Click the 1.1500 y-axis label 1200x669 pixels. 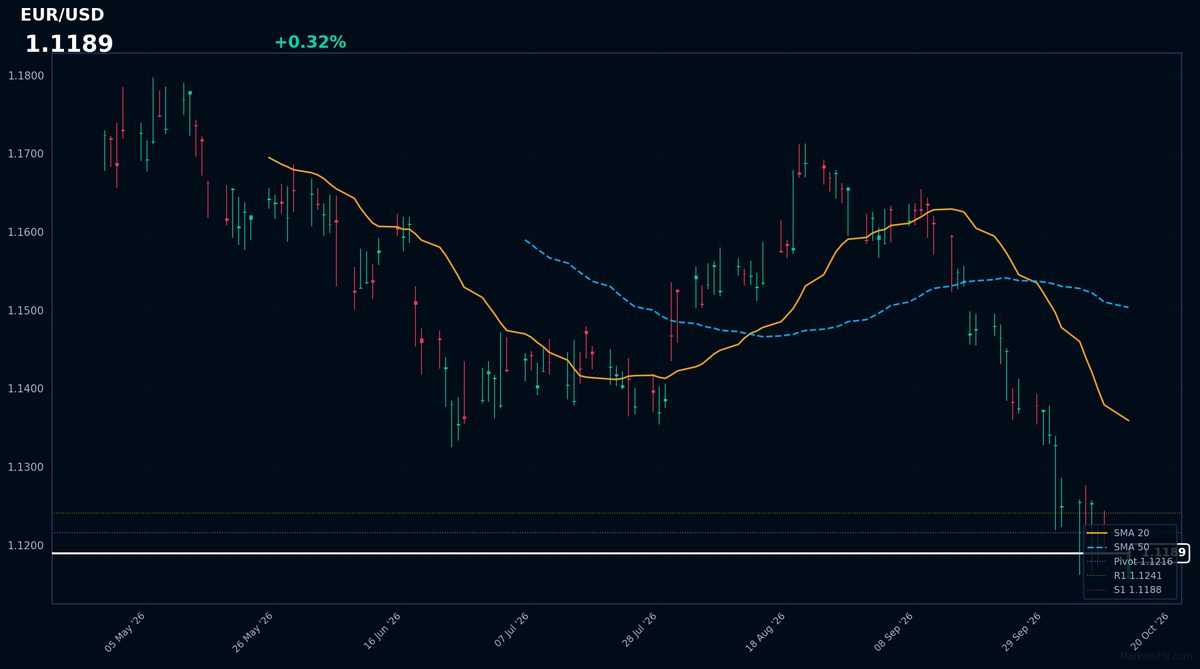[x=25, y=311]
